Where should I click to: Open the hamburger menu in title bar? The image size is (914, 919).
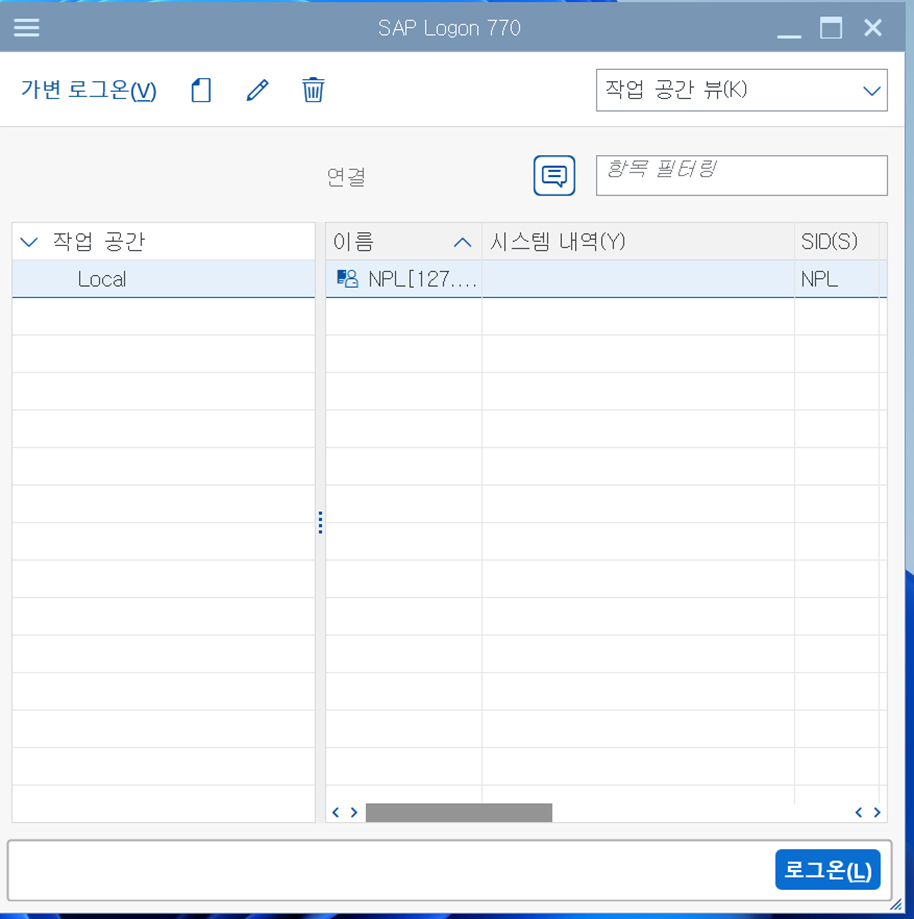click(26, 28)
